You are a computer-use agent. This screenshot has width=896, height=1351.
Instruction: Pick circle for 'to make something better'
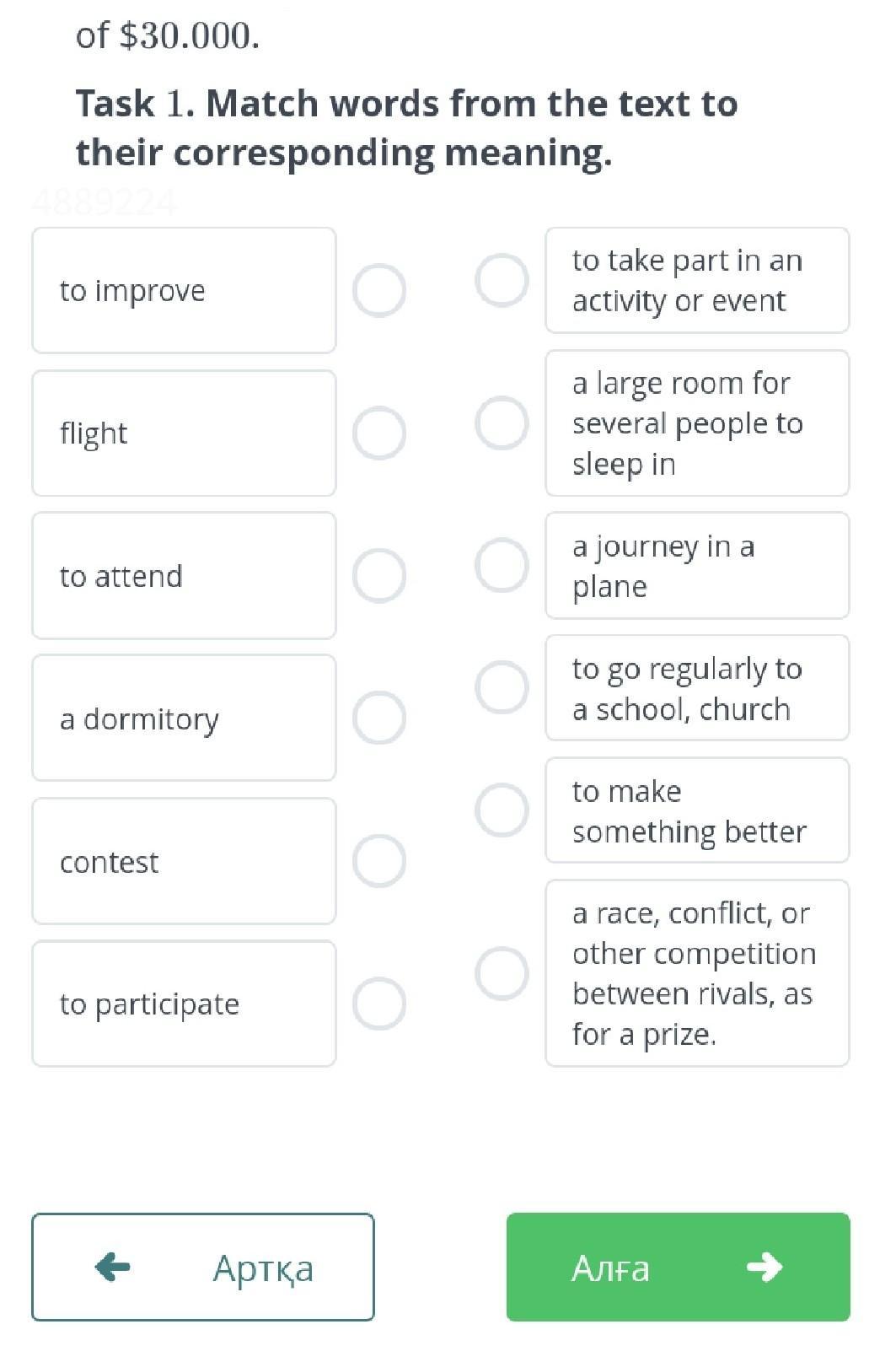(502, 810)
